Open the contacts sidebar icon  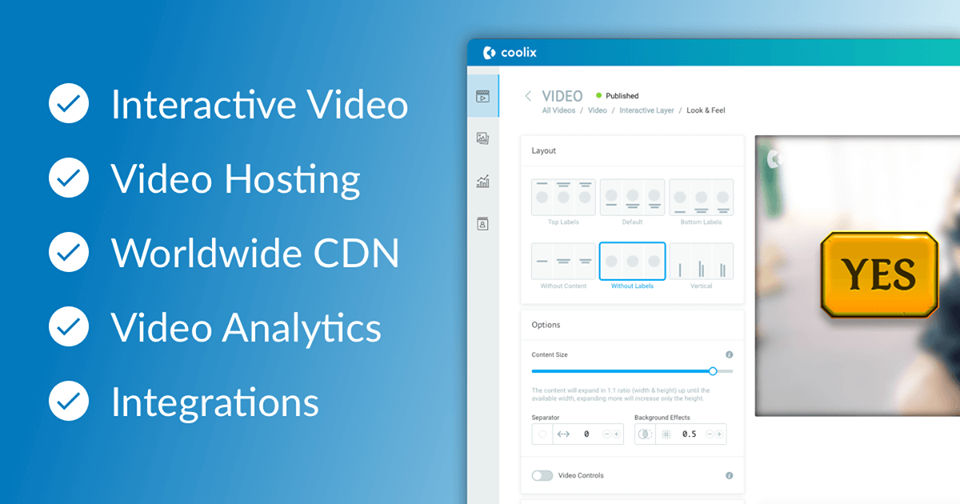click(x=482, y=224)
